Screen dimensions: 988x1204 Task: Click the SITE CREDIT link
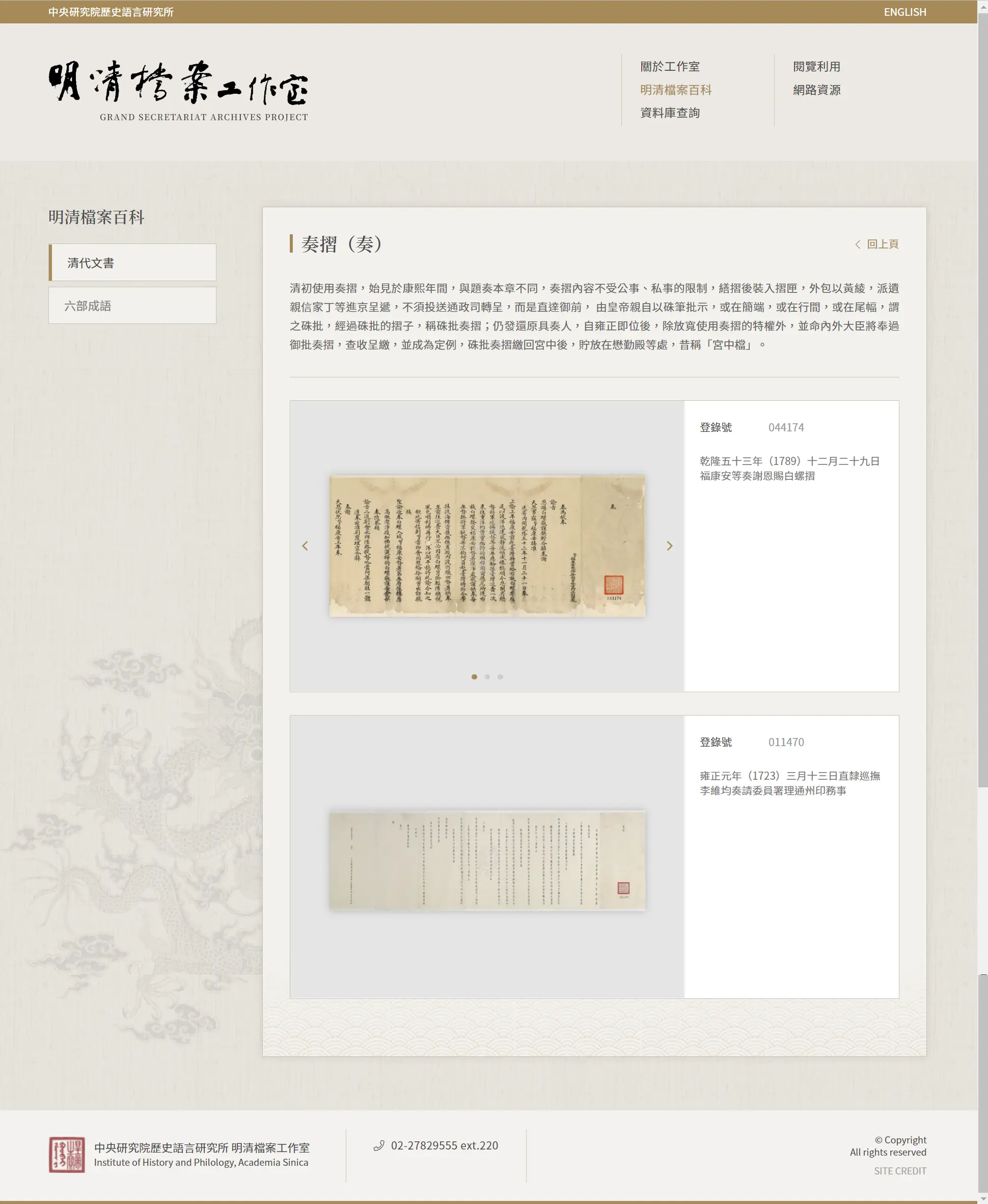pos(900,1170)
